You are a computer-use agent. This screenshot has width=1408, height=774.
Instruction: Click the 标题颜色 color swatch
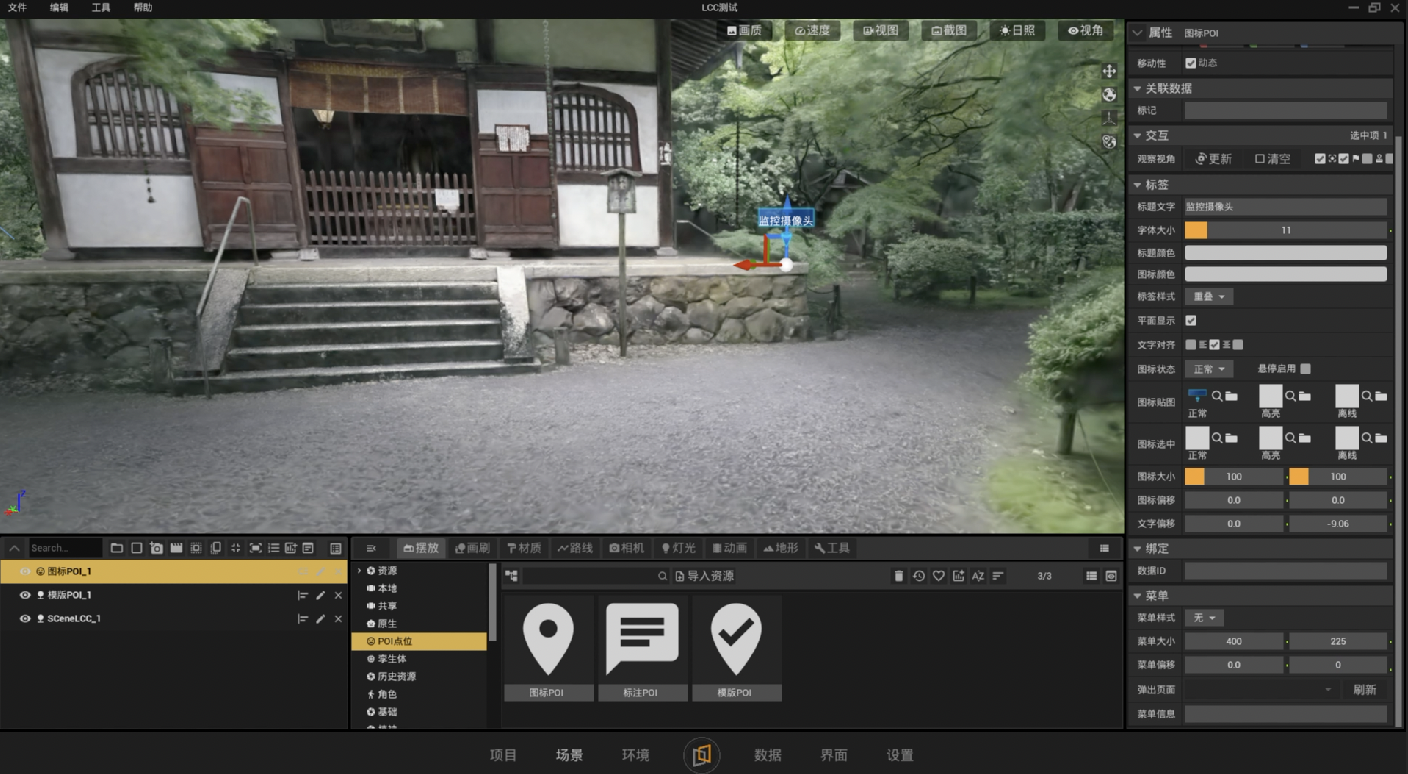[1286, 253]
